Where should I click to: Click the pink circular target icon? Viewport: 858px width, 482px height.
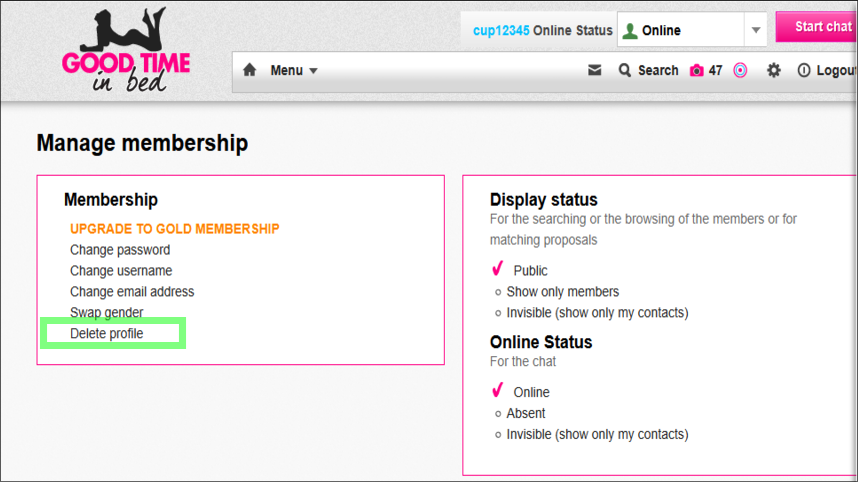(740, 71)
